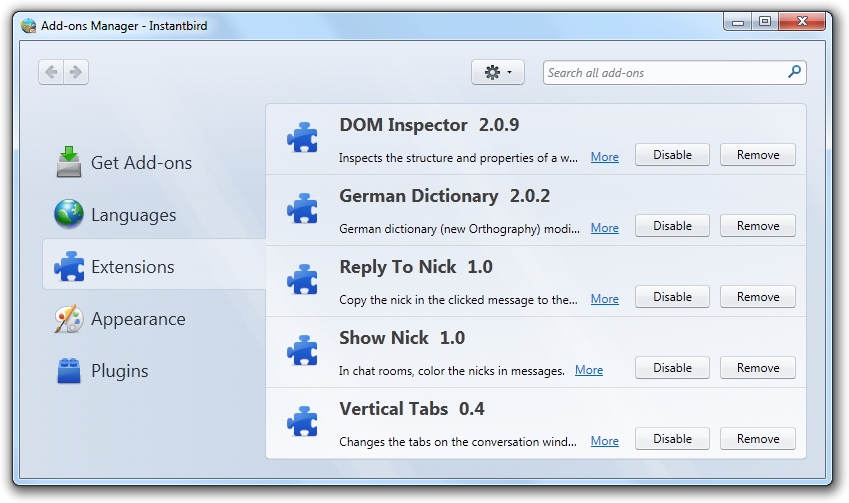Select the DOM Inspector 2.0.9 title
The height and width of the screenshot is (503, 849).
(x=429, y=125)
